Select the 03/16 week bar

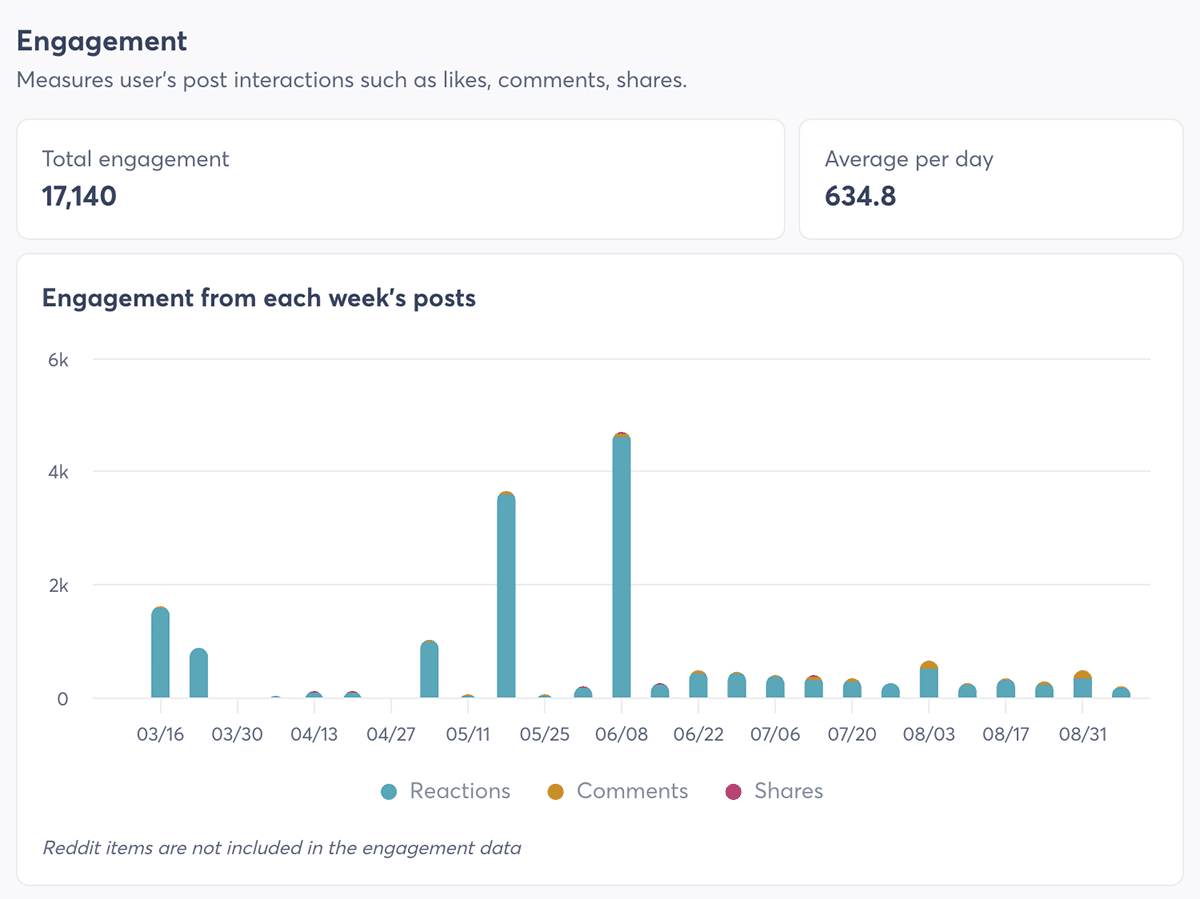[x=160, y=652]
